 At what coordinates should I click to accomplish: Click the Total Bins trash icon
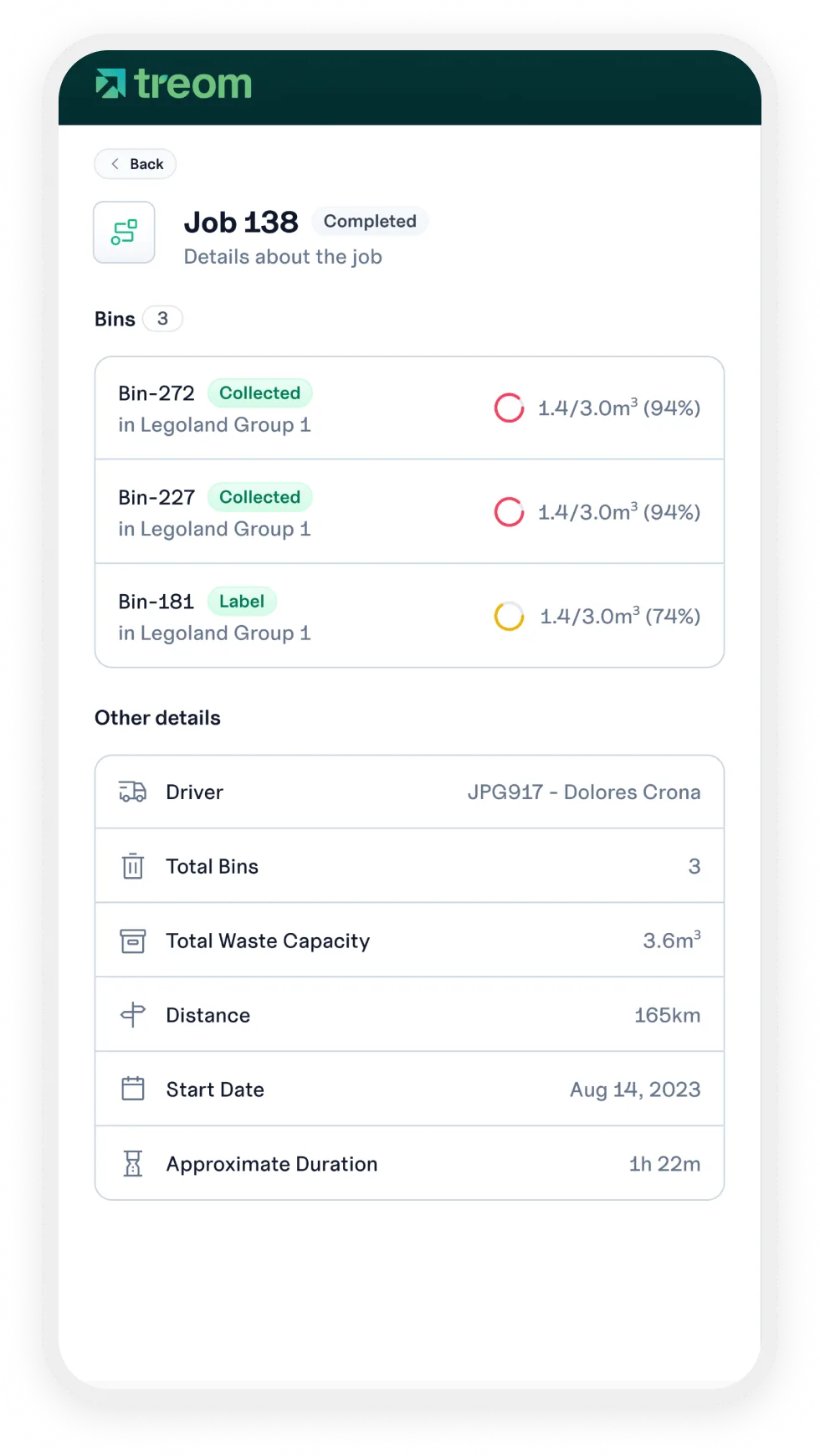point(133,866)
